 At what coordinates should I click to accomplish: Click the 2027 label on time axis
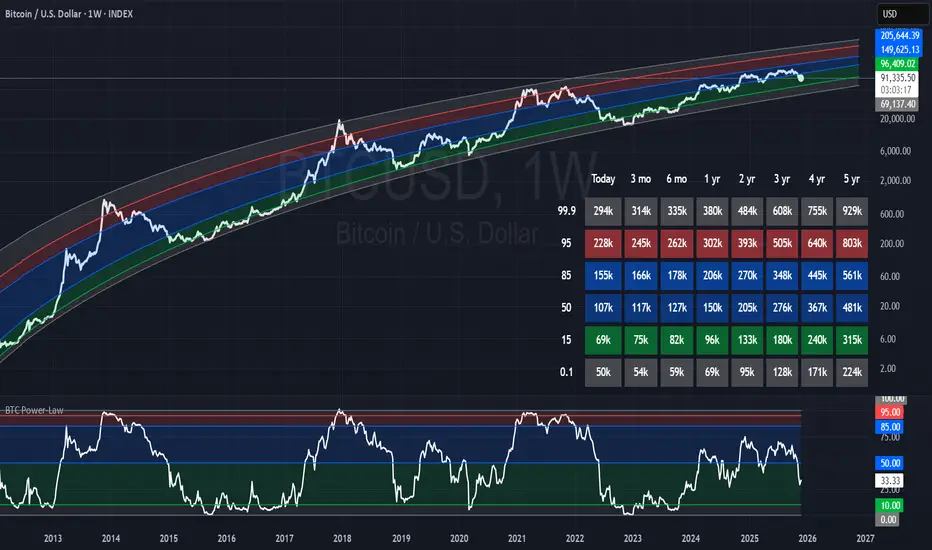tap(865, 538)
